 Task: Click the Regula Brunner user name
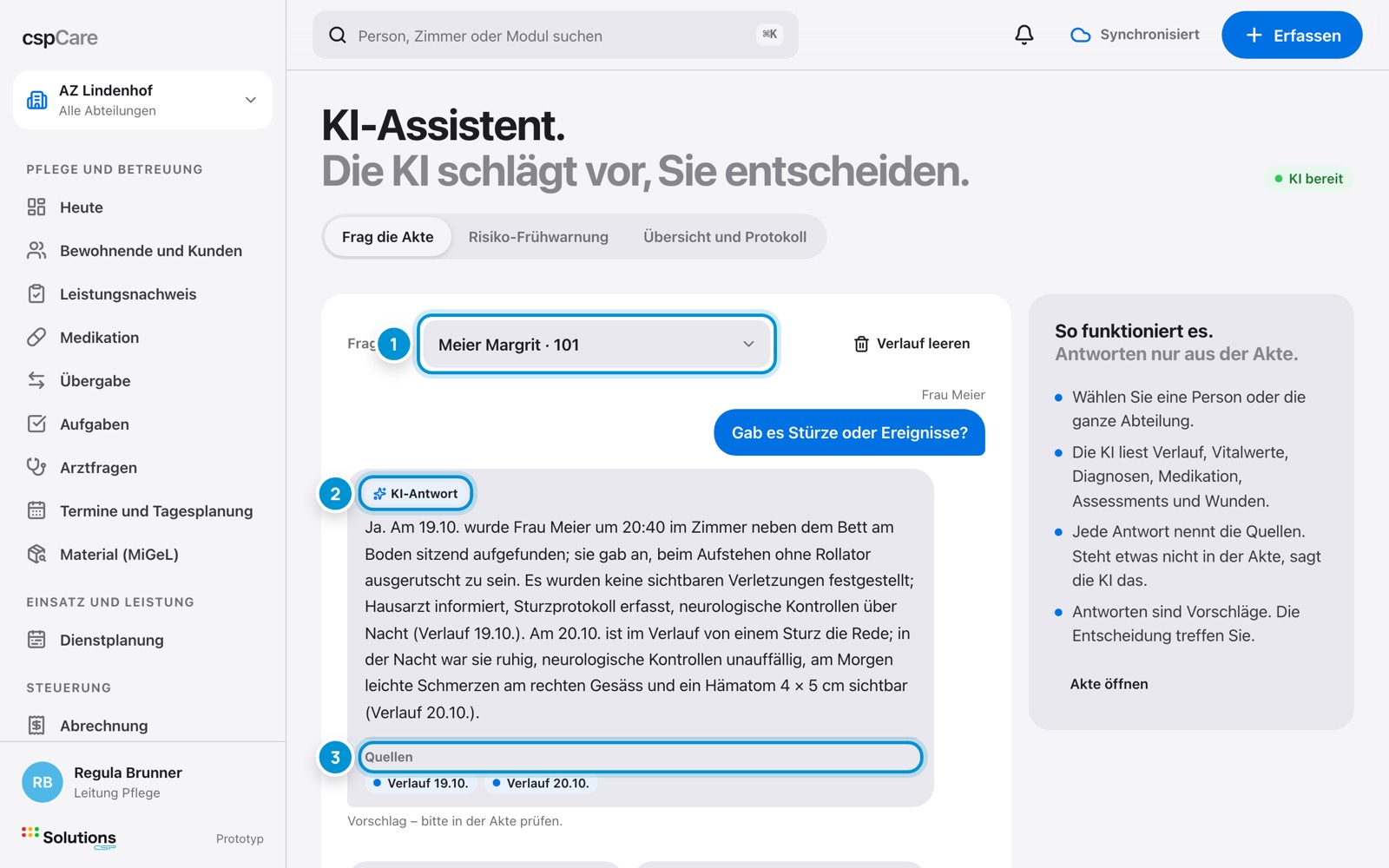128,773
